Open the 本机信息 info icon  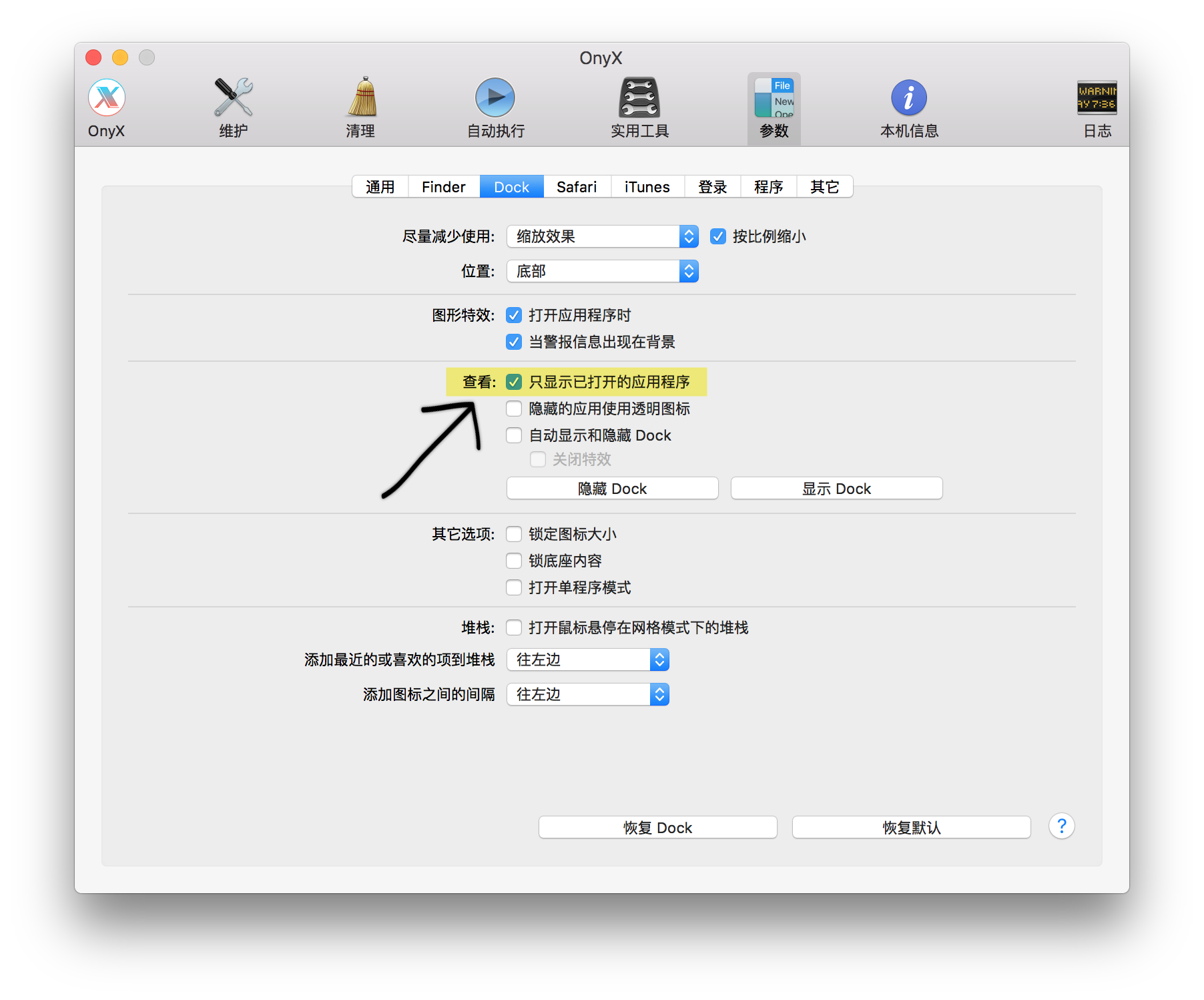tap(909, 108)
